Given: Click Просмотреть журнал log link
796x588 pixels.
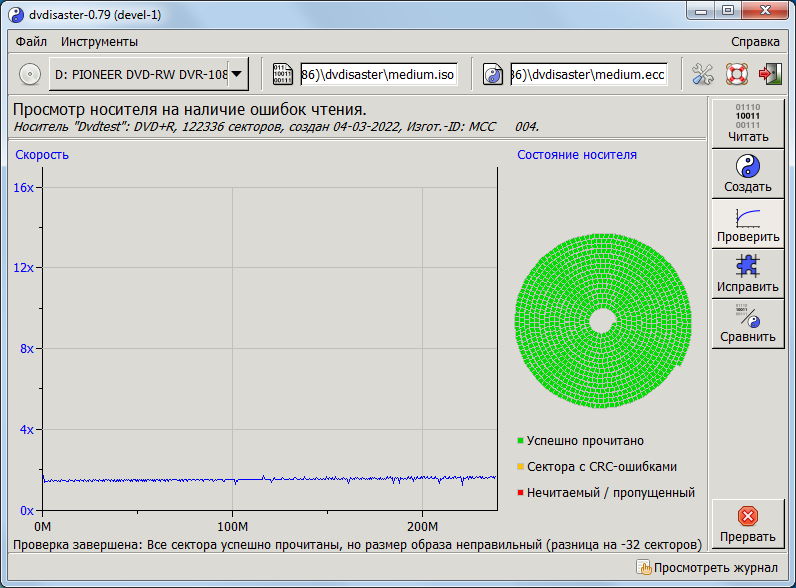Looking at the screenshot, I should 707,568.
